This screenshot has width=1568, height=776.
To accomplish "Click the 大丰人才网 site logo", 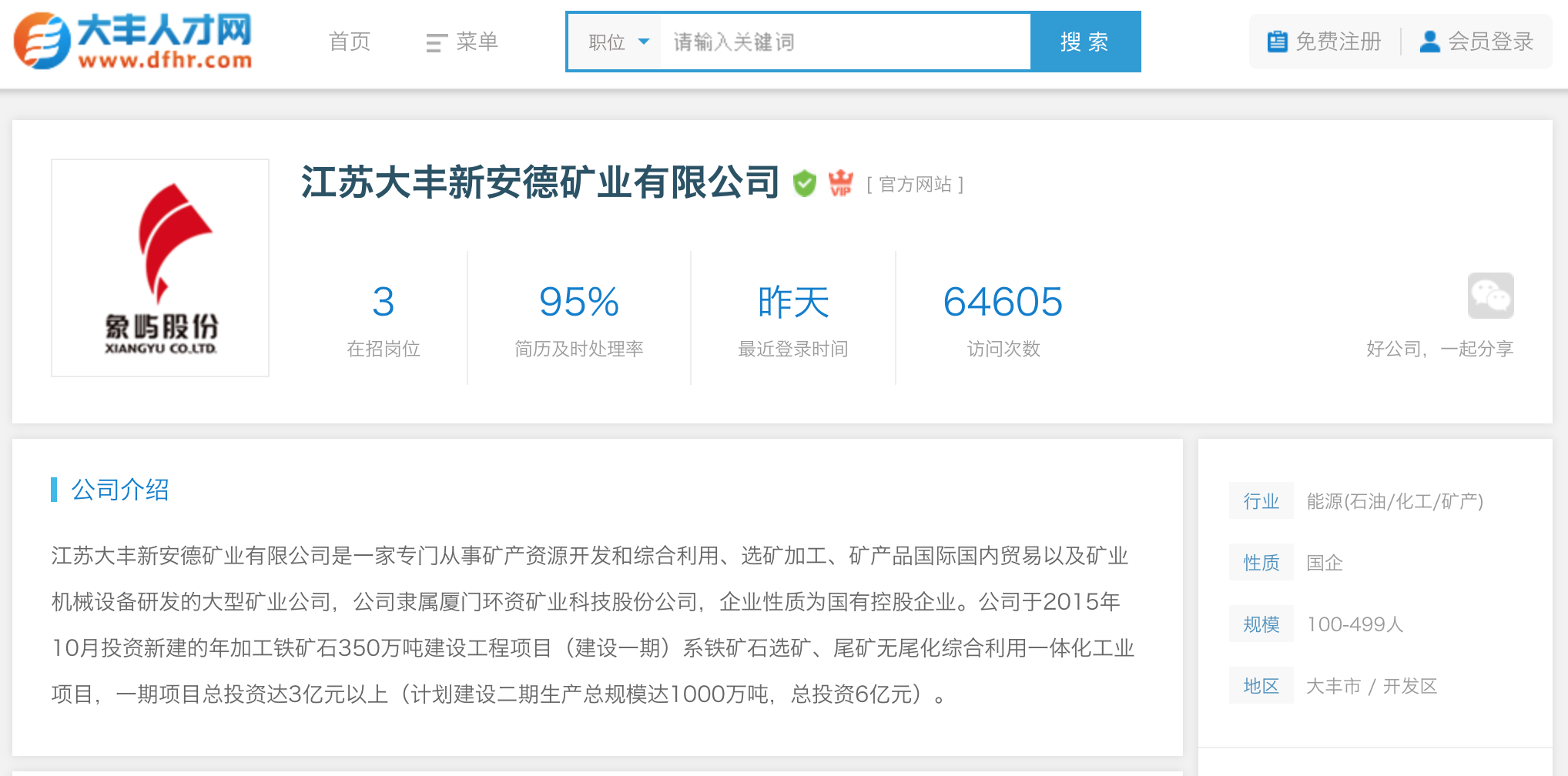I will (x=132, y=42).
